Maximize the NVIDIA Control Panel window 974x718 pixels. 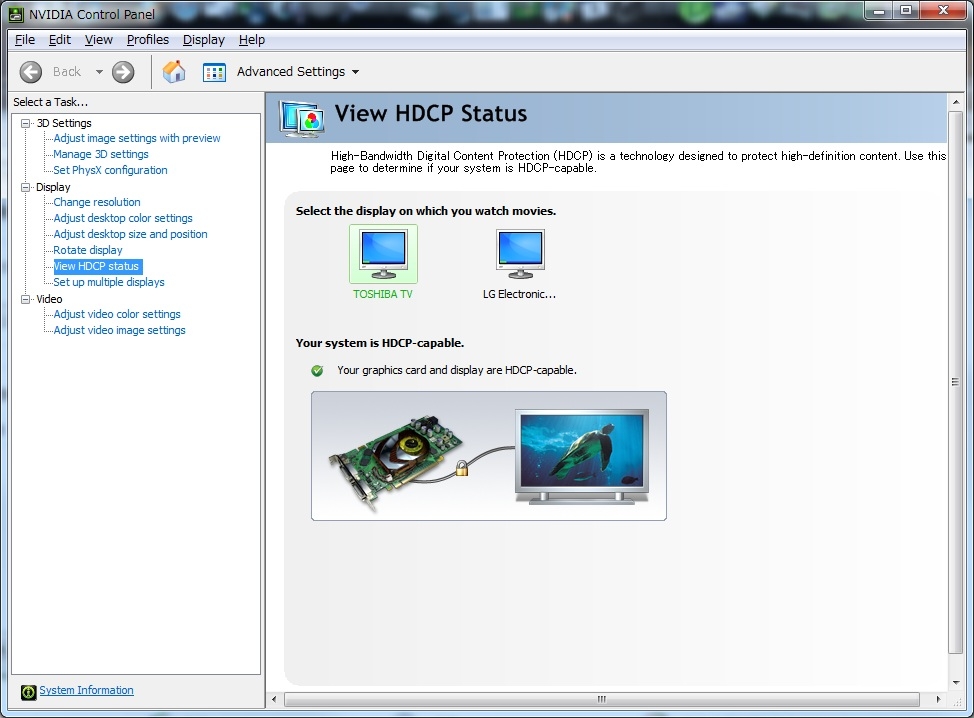click(x=906, y=11)
